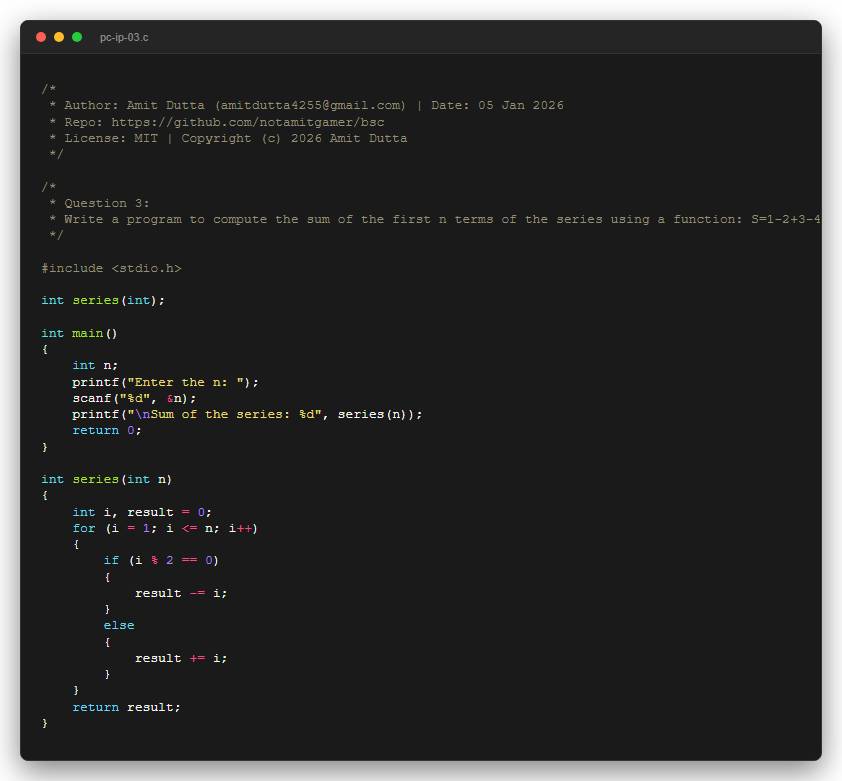Click the printf 'Sum of the series' line

(248, 414)
